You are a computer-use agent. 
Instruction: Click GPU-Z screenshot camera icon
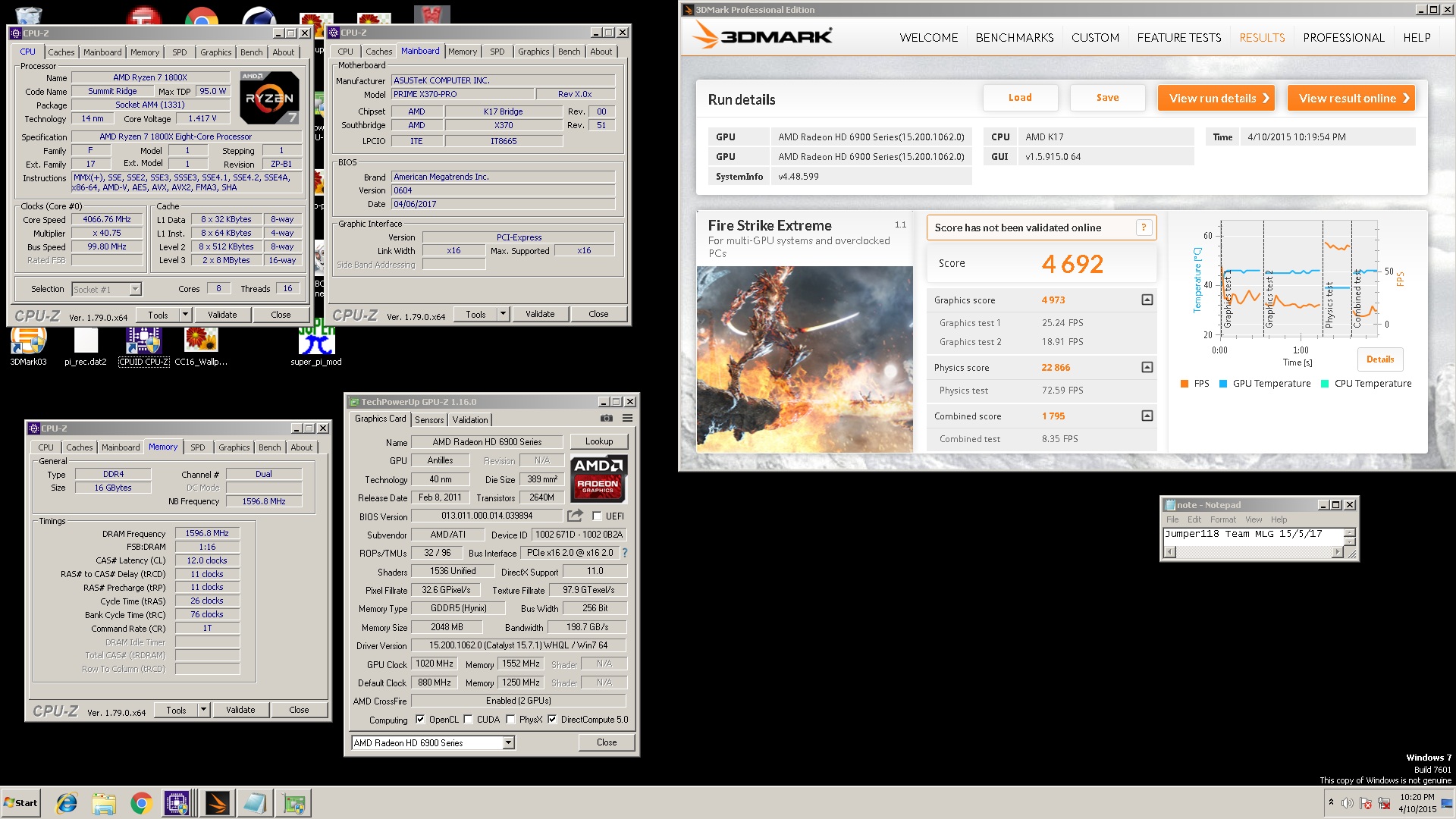click(607, 419)
